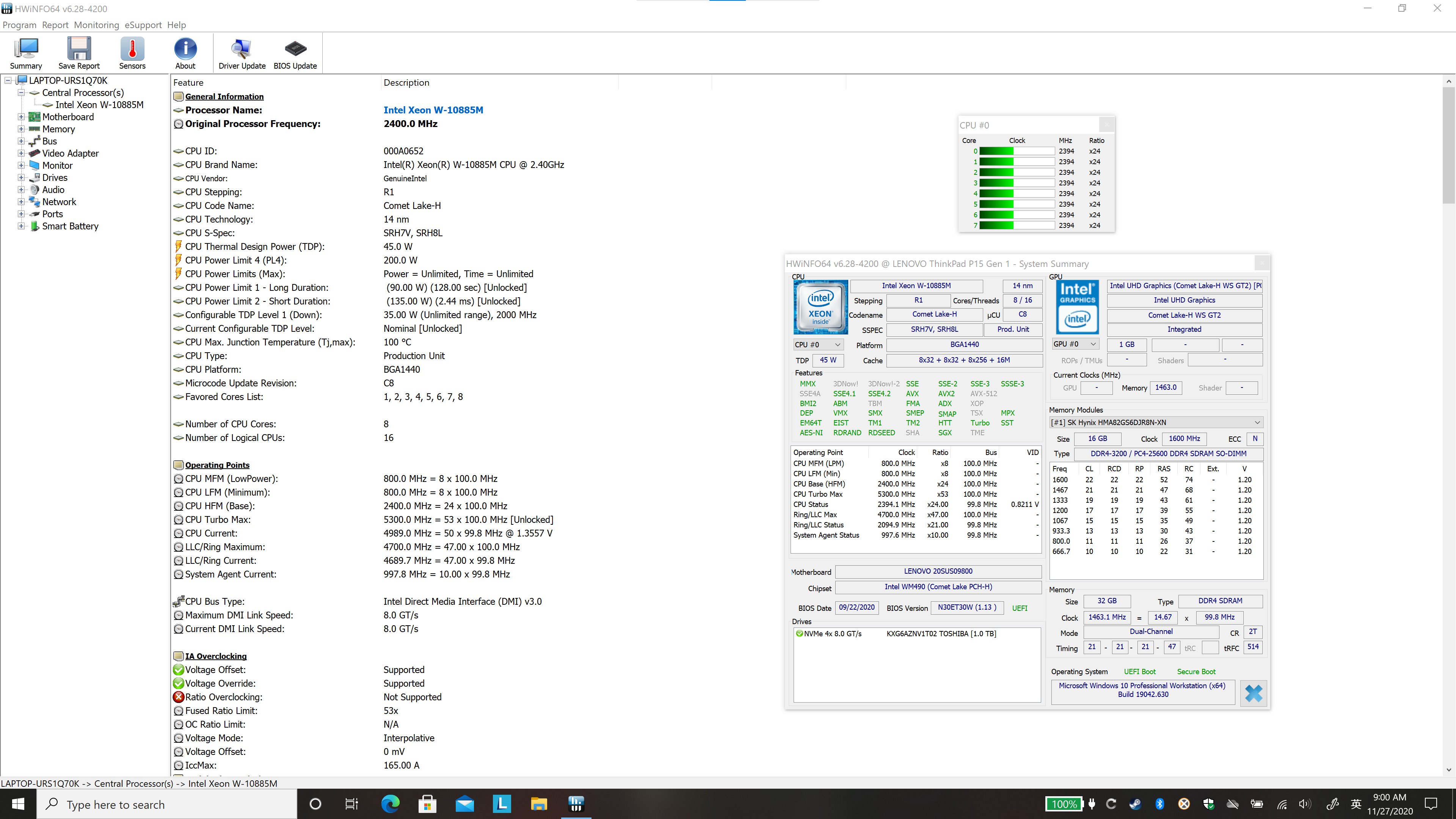Collapse the LAPTOP-URS1Q70K root node
1456x819 pixels.
point(8,80)
